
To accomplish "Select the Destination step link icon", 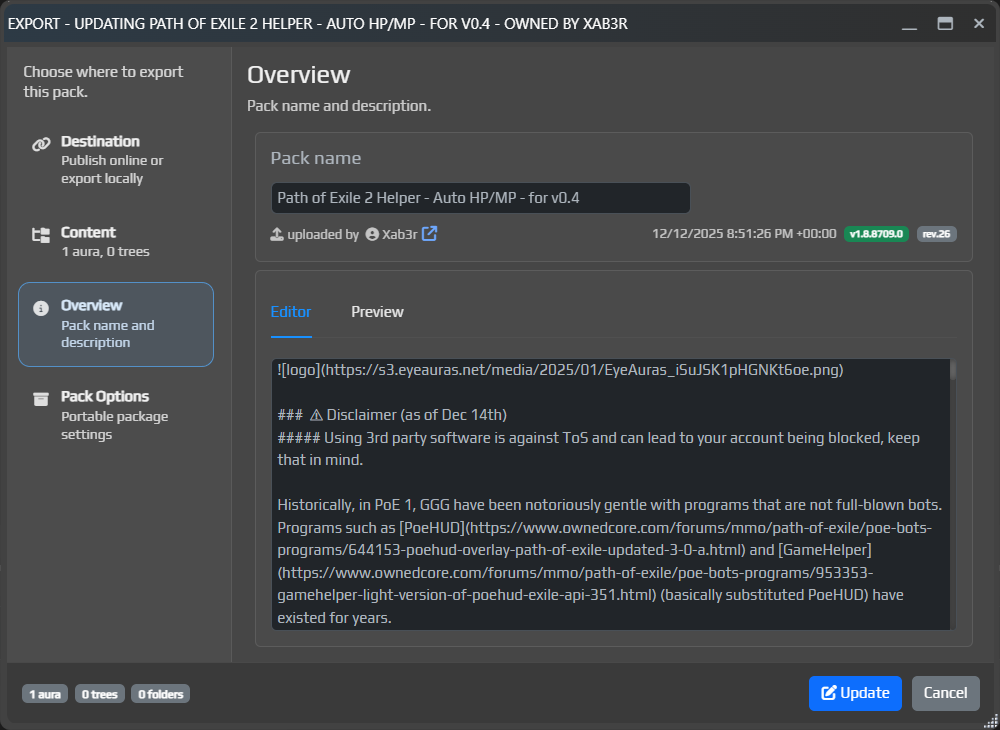I will pyautogui.click(x=41, y=141).
